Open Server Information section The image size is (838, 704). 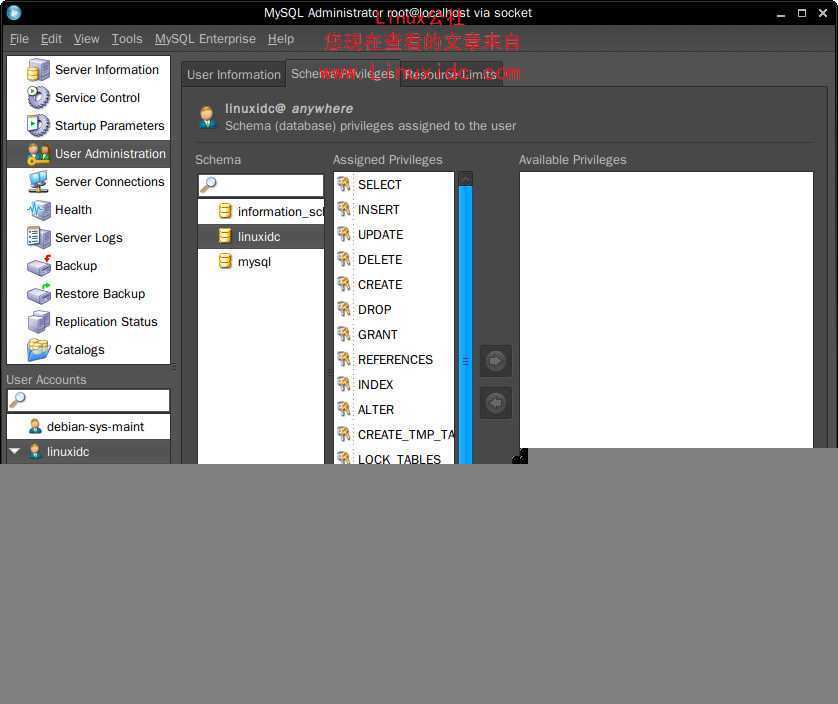pyautogui.click(x=89, y=70)
